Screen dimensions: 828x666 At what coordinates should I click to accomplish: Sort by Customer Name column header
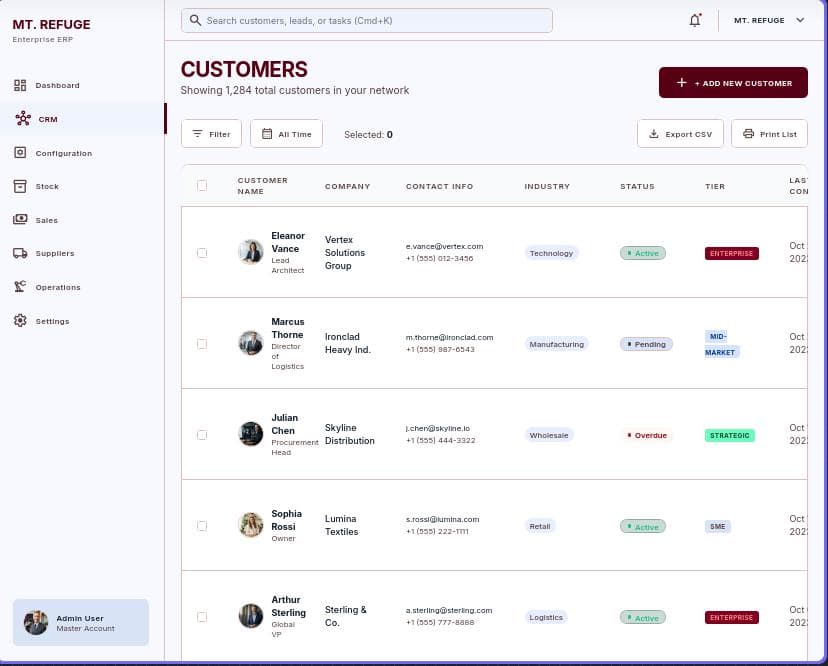[262, 185]
